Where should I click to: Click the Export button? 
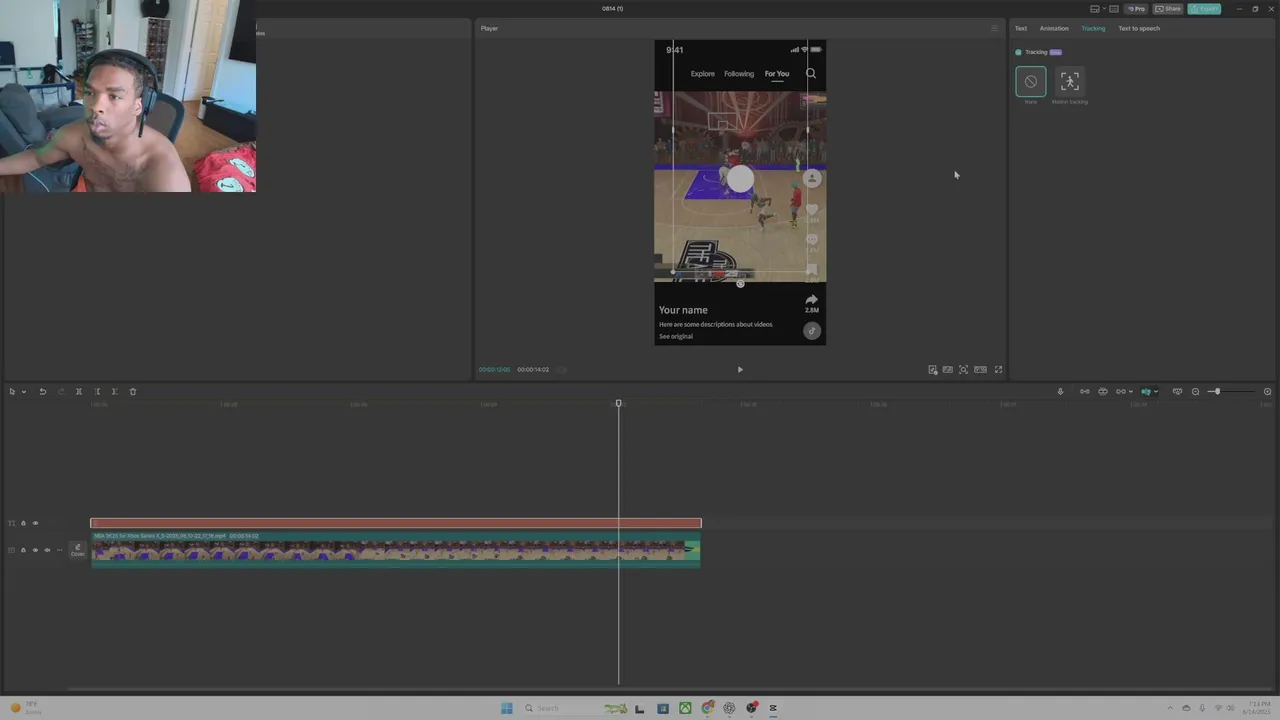click(1204, 9)
